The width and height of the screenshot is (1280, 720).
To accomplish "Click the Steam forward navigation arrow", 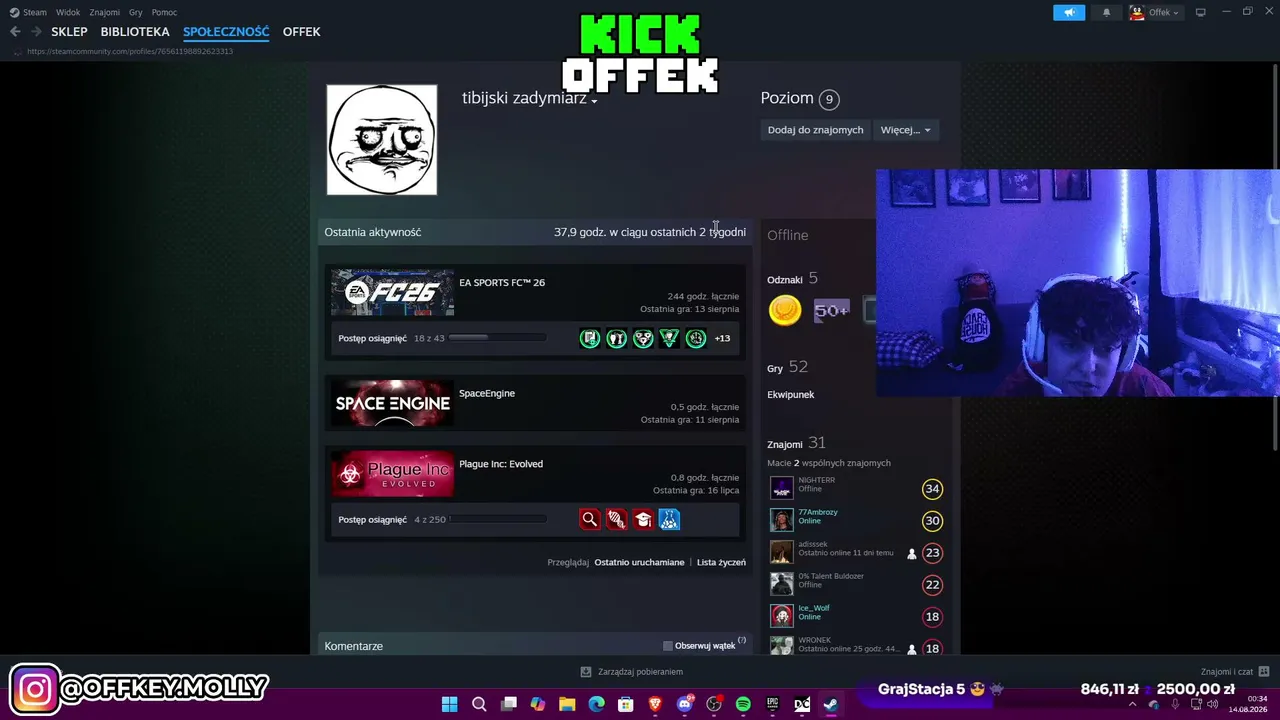I will (36, 32).
